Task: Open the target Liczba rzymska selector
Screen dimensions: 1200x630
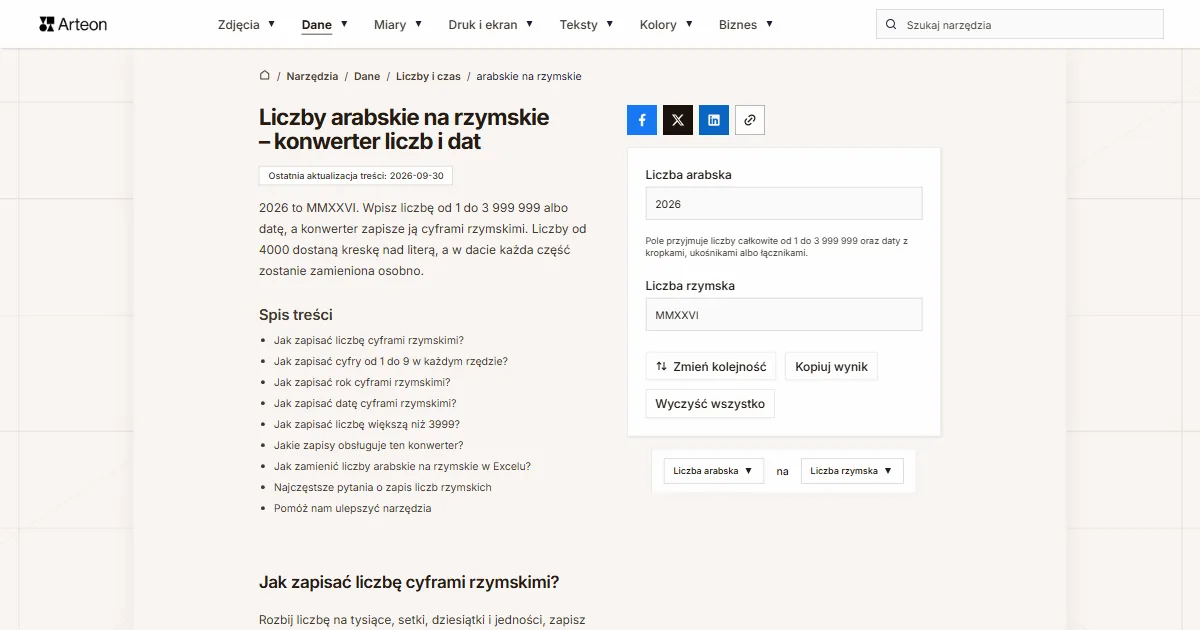Action: click(852, 471)
